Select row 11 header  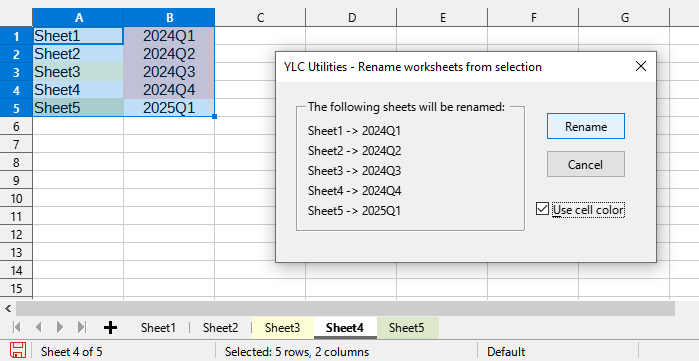pyautogui.click(x=16, y=217)
